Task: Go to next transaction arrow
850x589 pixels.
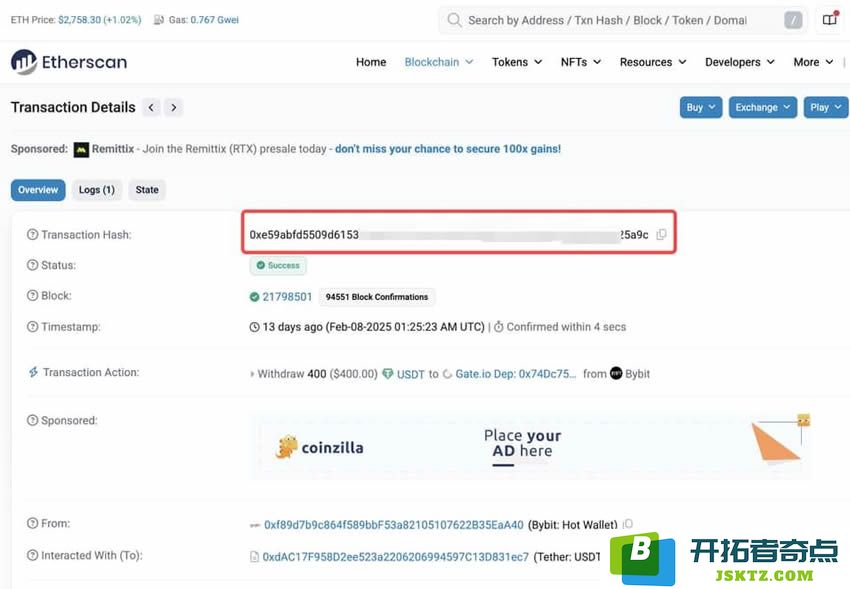Action: (x=173, y=107)
